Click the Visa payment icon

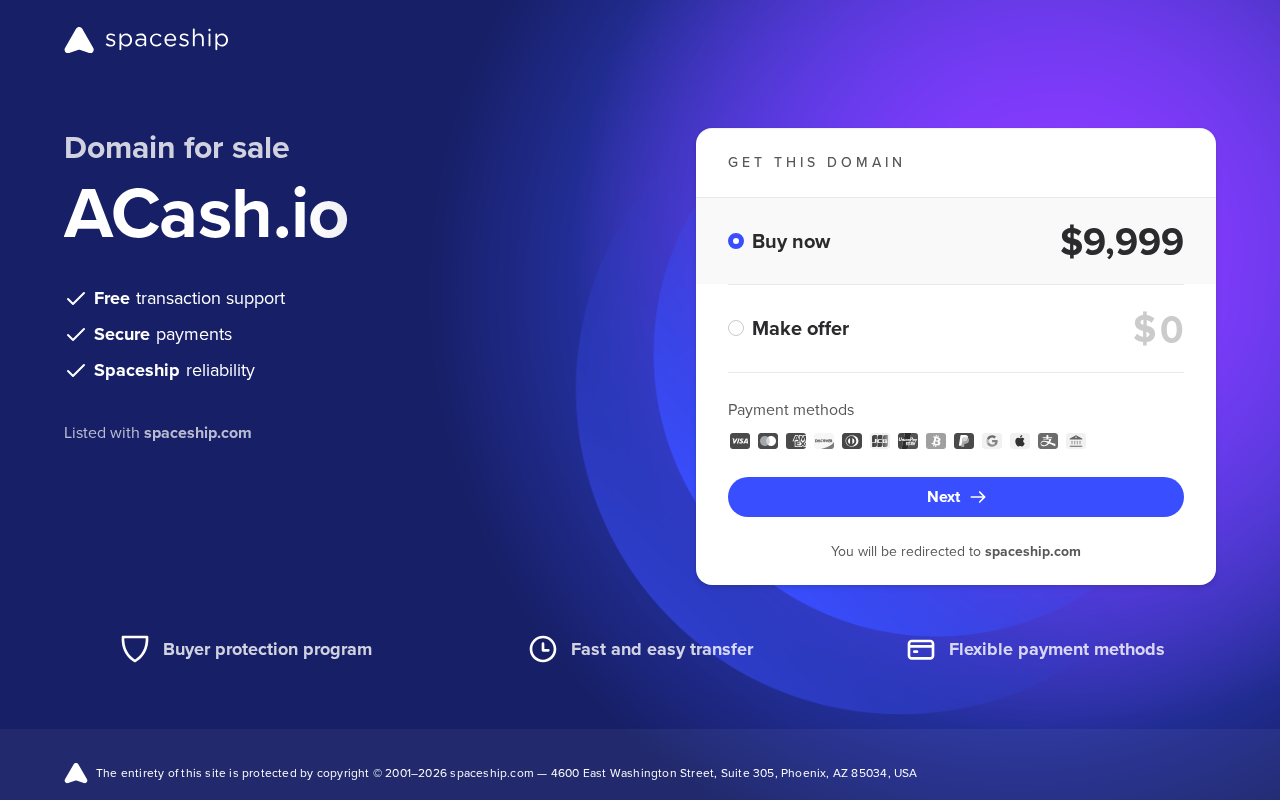point(740,441)
